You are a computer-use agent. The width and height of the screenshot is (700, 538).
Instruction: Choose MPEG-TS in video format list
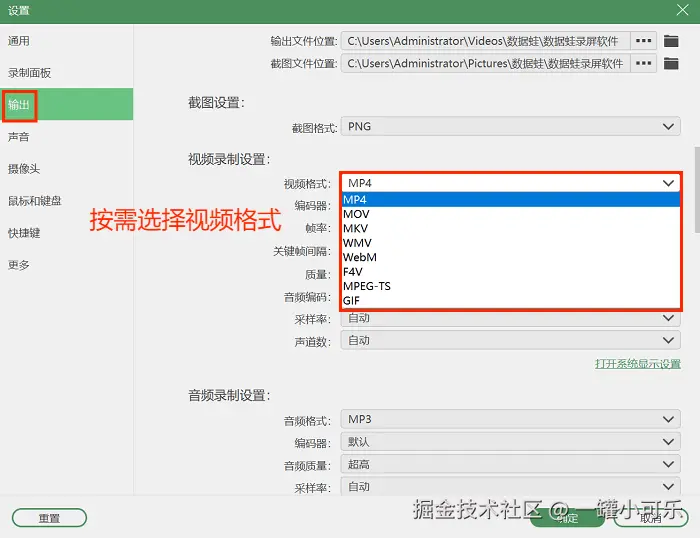[x=510, y=286]
